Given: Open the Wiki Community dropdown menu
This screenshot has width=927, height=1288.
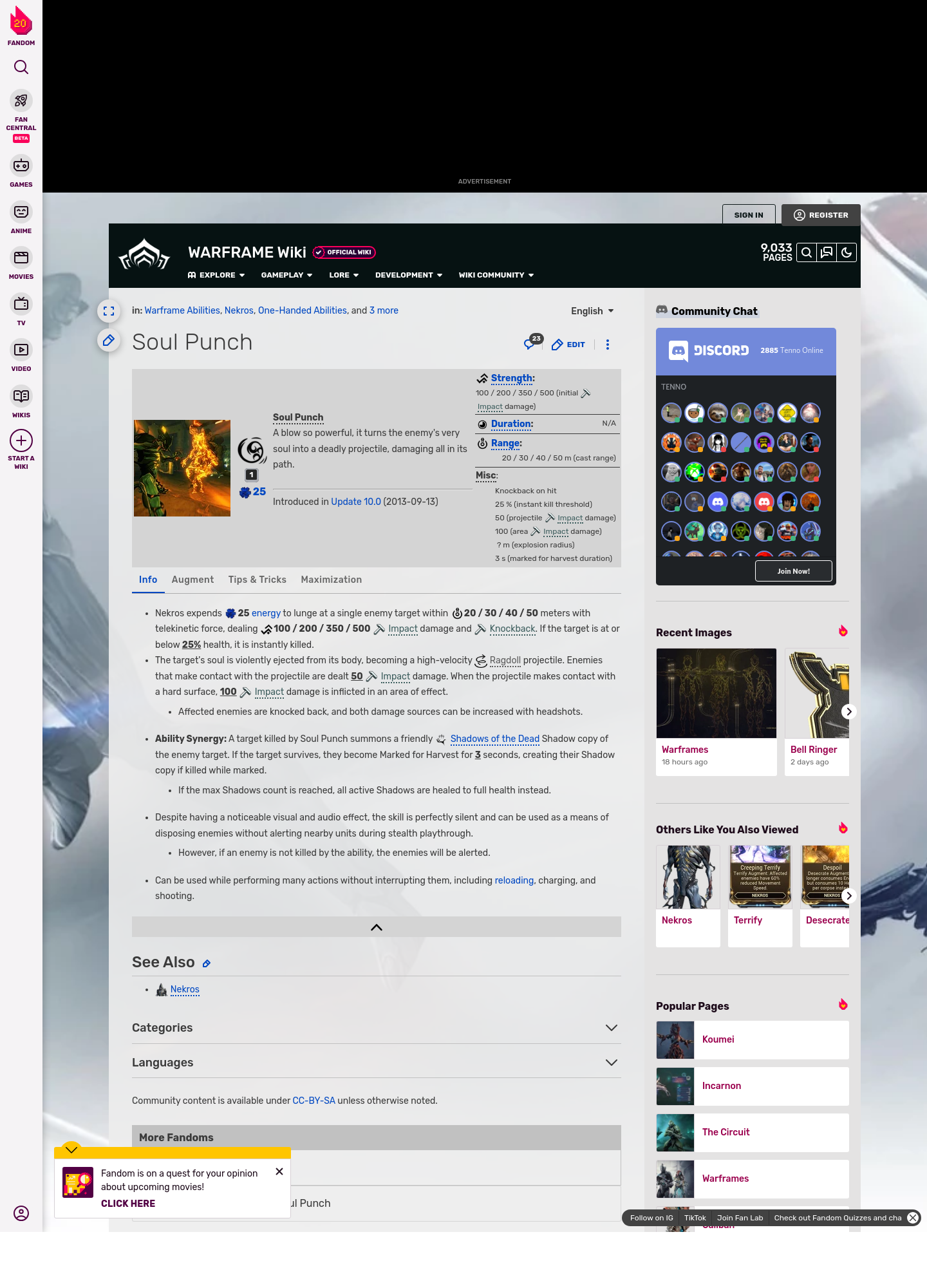Looking at the screenshot, I should tap(496, 275).
